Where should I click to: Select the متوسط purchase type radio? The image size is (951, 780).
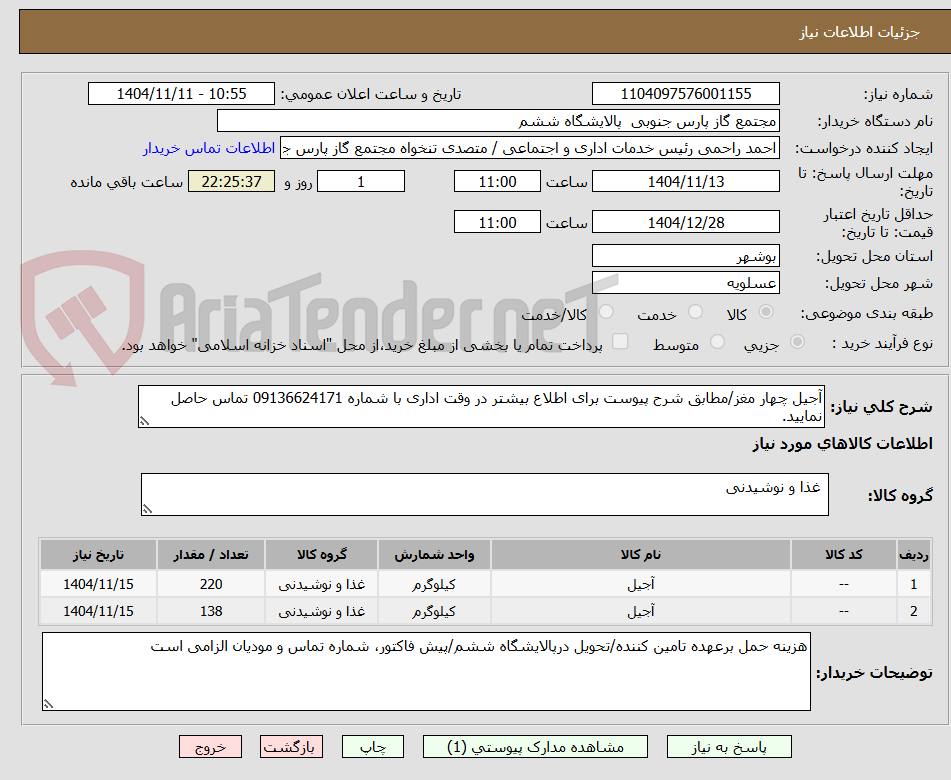tap(717, 341)
